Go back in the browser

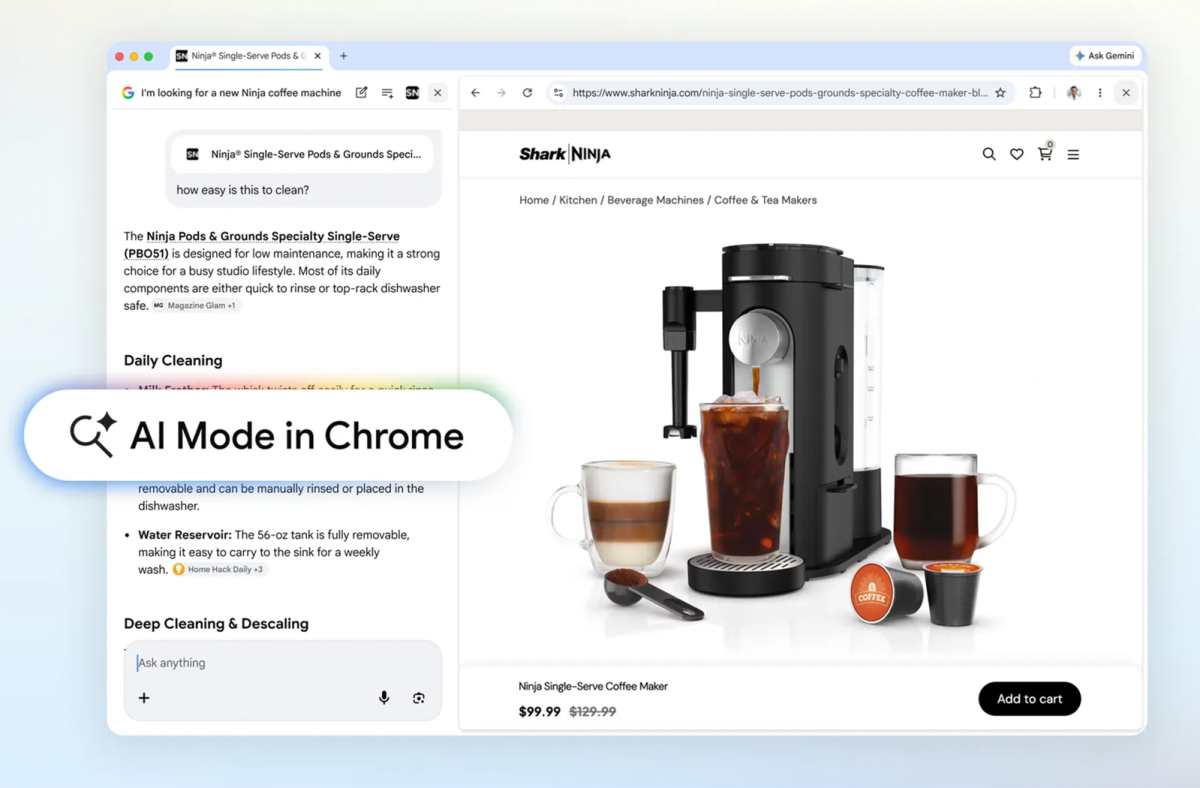coord(475,93)
